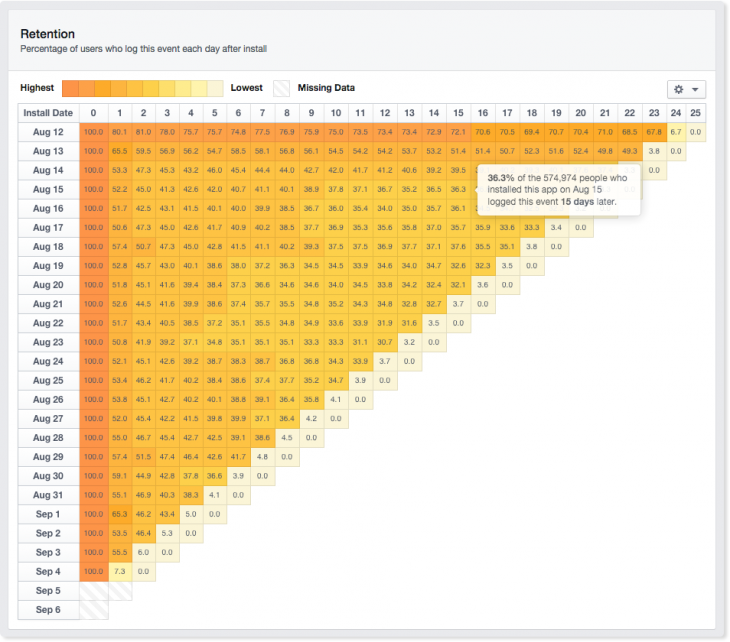The height and width of the screenshot is (642, 730).
Task: Click the darkest orange Highest legend swatch
Action: coord(71,88)
